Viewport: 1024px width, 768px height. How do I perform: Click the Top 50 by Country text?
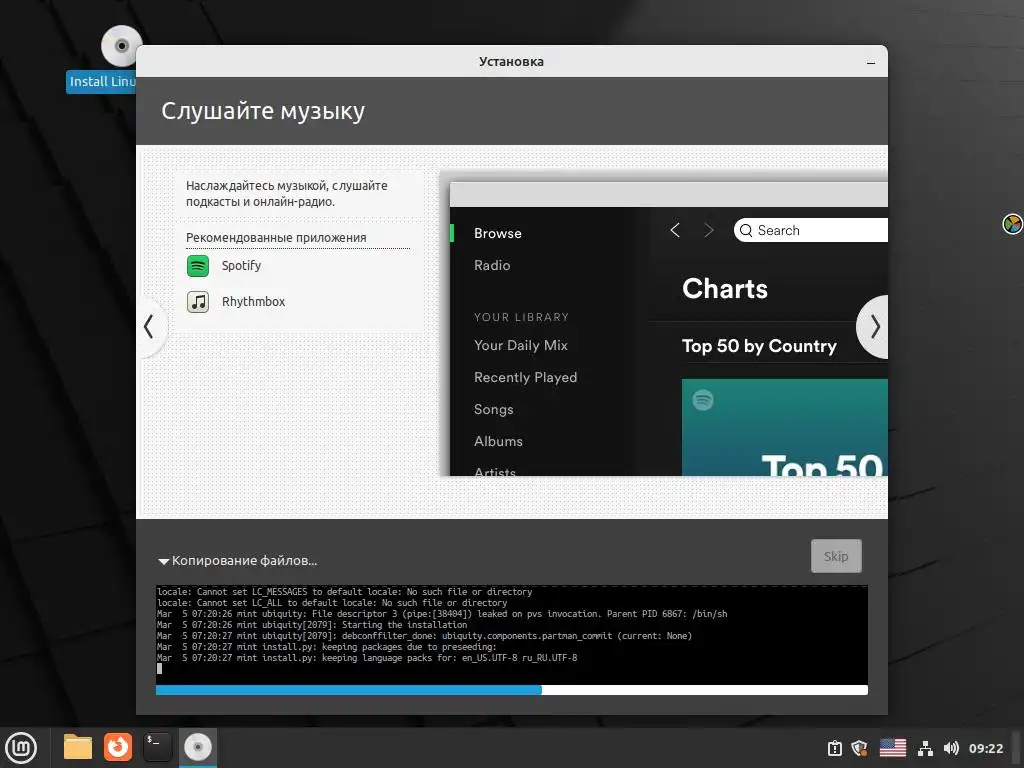759,345
